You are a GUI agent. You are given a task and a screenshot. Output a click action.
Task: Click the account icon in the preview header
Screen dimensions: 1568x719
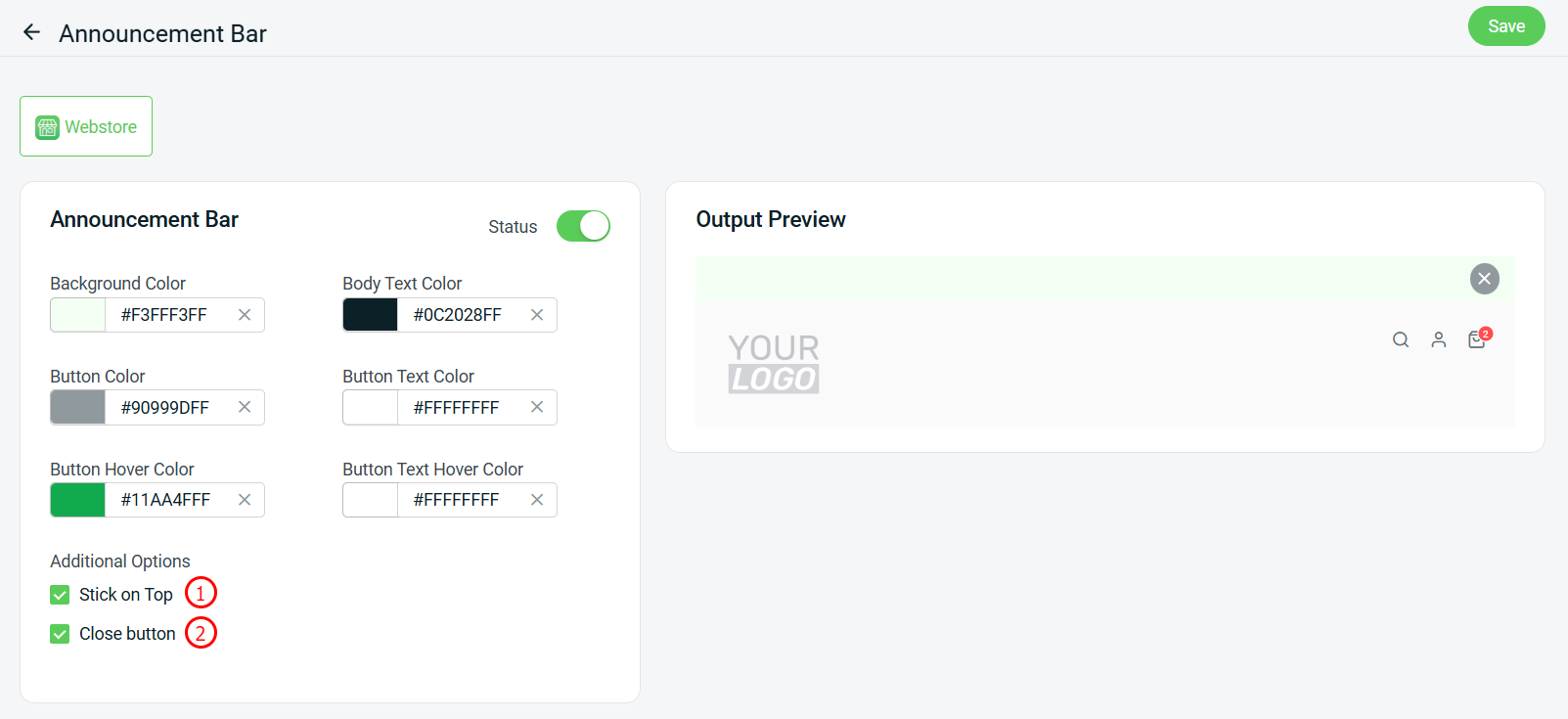pyautogui.click(x=1439, y=339)
